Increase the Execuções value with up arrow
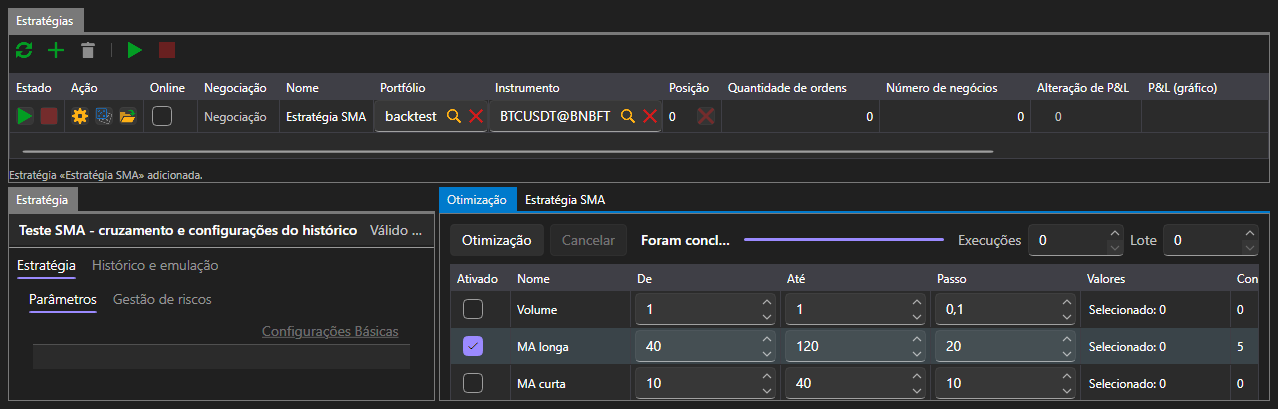Screen dimensions: 1278x409 [x=1116, y=234]
